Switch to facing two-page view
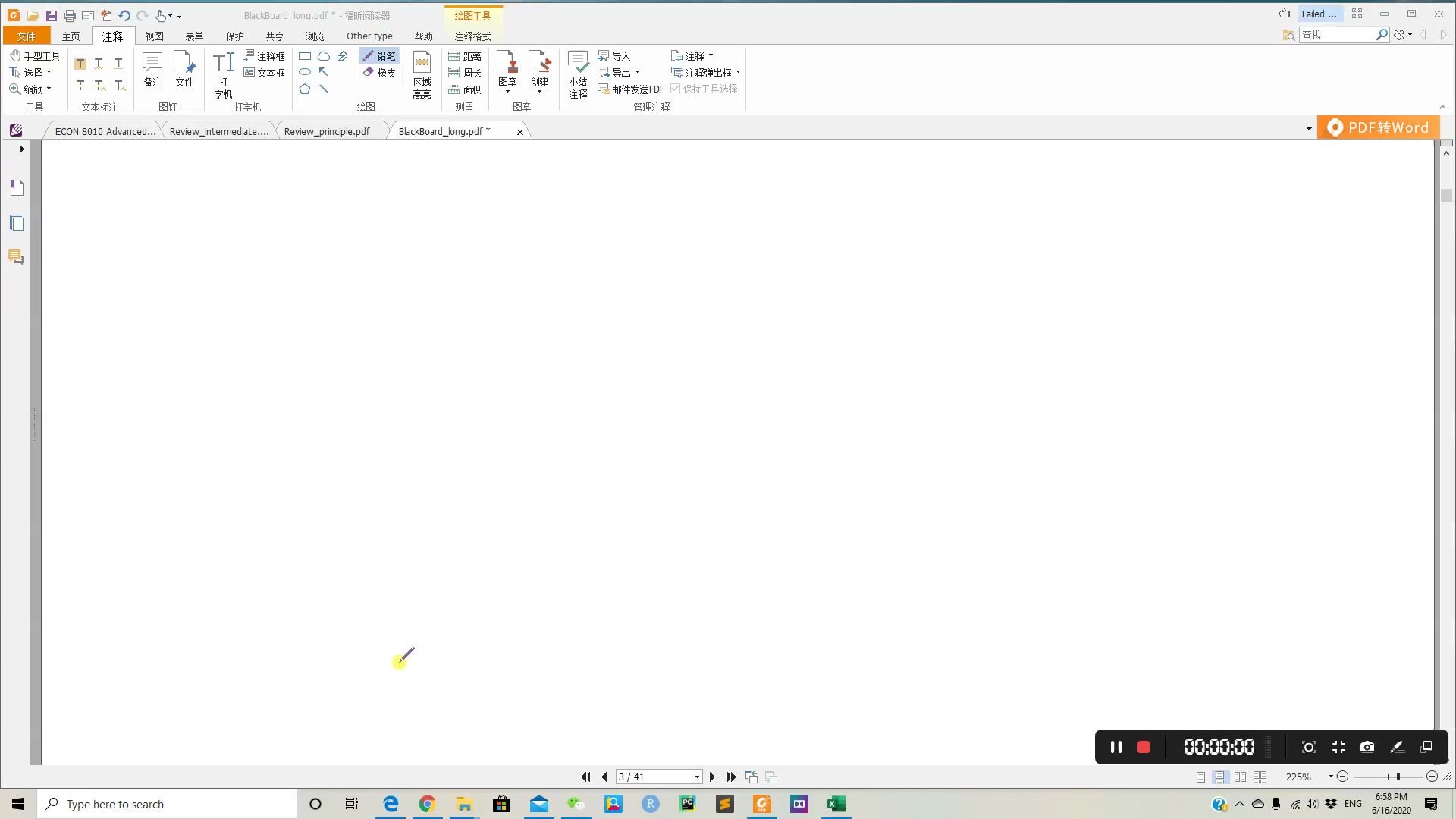Screen dimensions: 1456x819 click(1240, 777)
